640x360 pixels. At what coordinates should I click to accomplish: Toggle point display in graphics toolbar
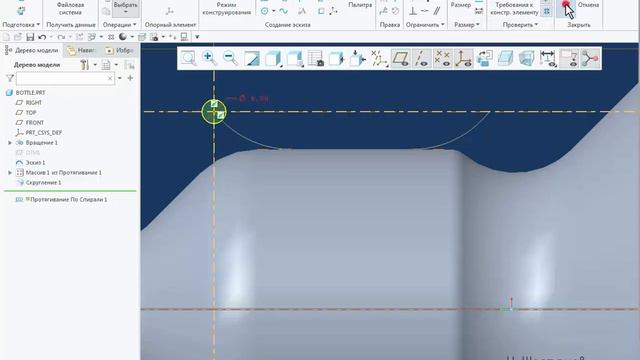tap(442, 59)
